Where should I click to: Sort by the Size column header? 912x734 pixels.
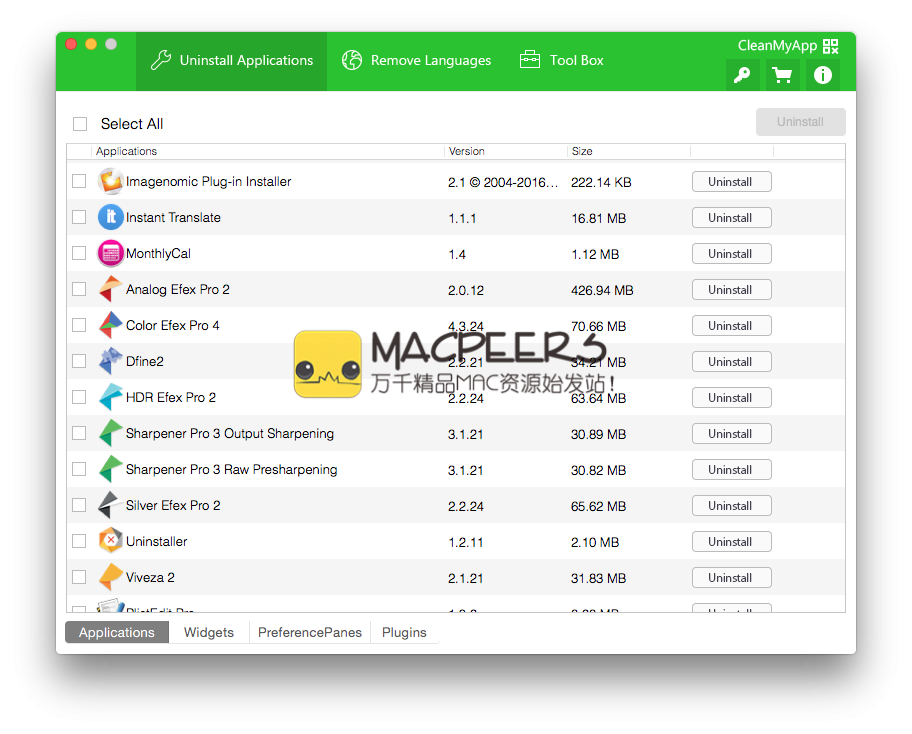(582, 152)
